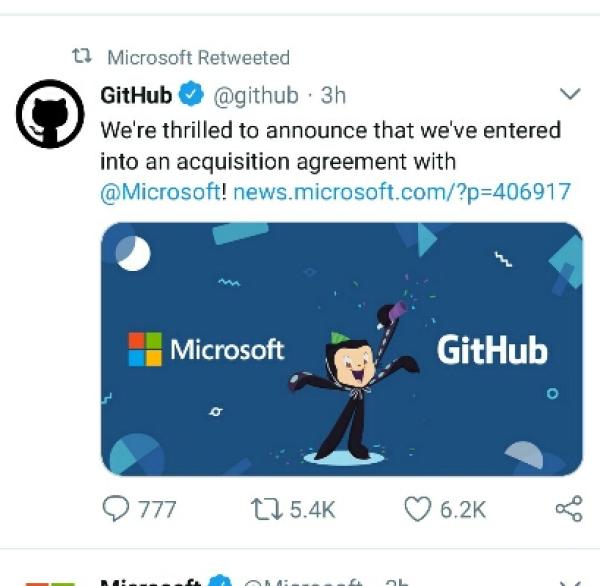
Task: Open the tweet's 3h timestamp
Action: pos(333,96)
